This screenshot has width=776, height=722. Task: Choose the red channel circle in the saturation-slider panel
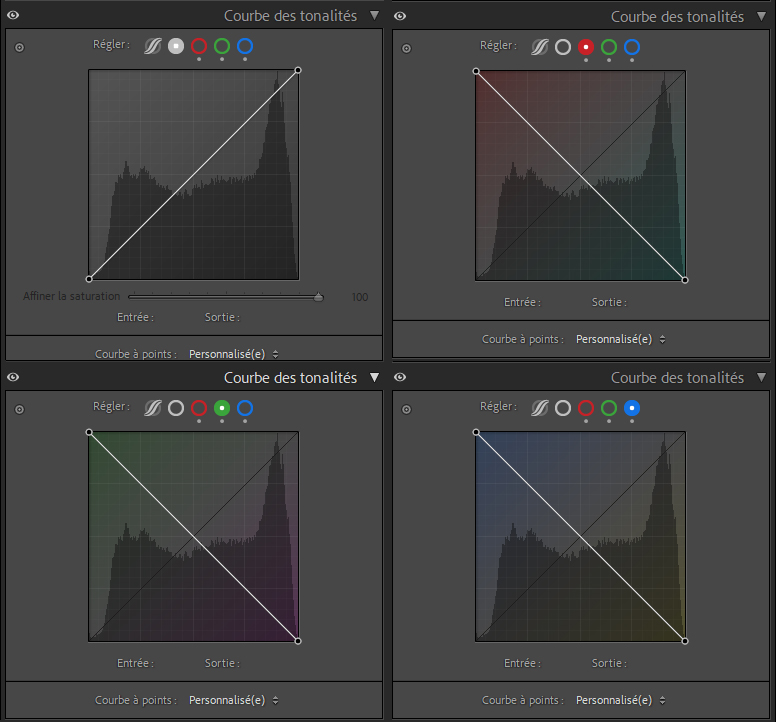pyautogui.click(x=199, y=46)
